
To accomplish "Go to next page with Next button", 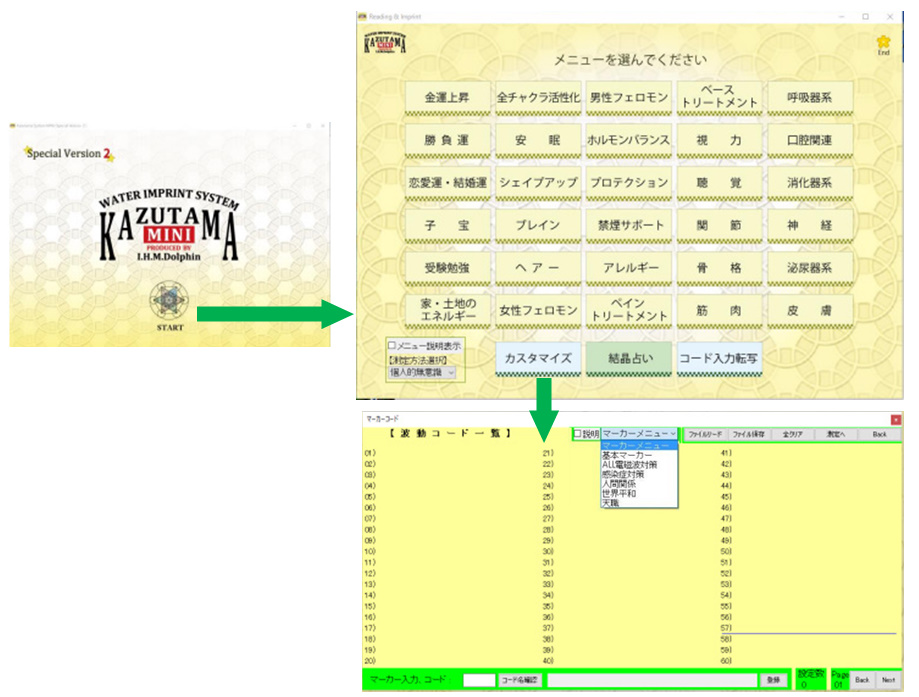I will tap(888, 680).
